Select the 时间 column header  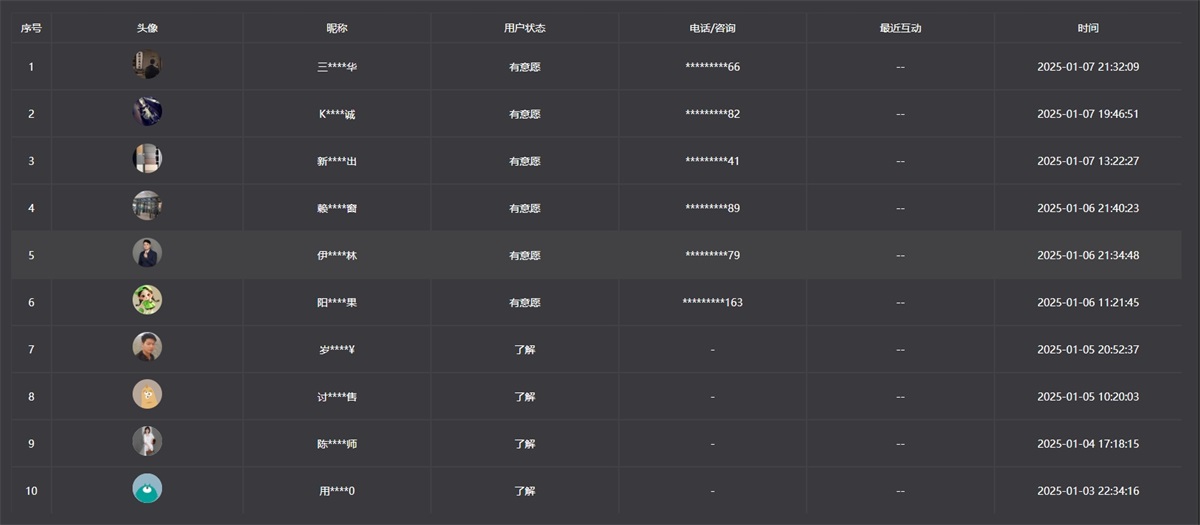tap(1088, 28)
